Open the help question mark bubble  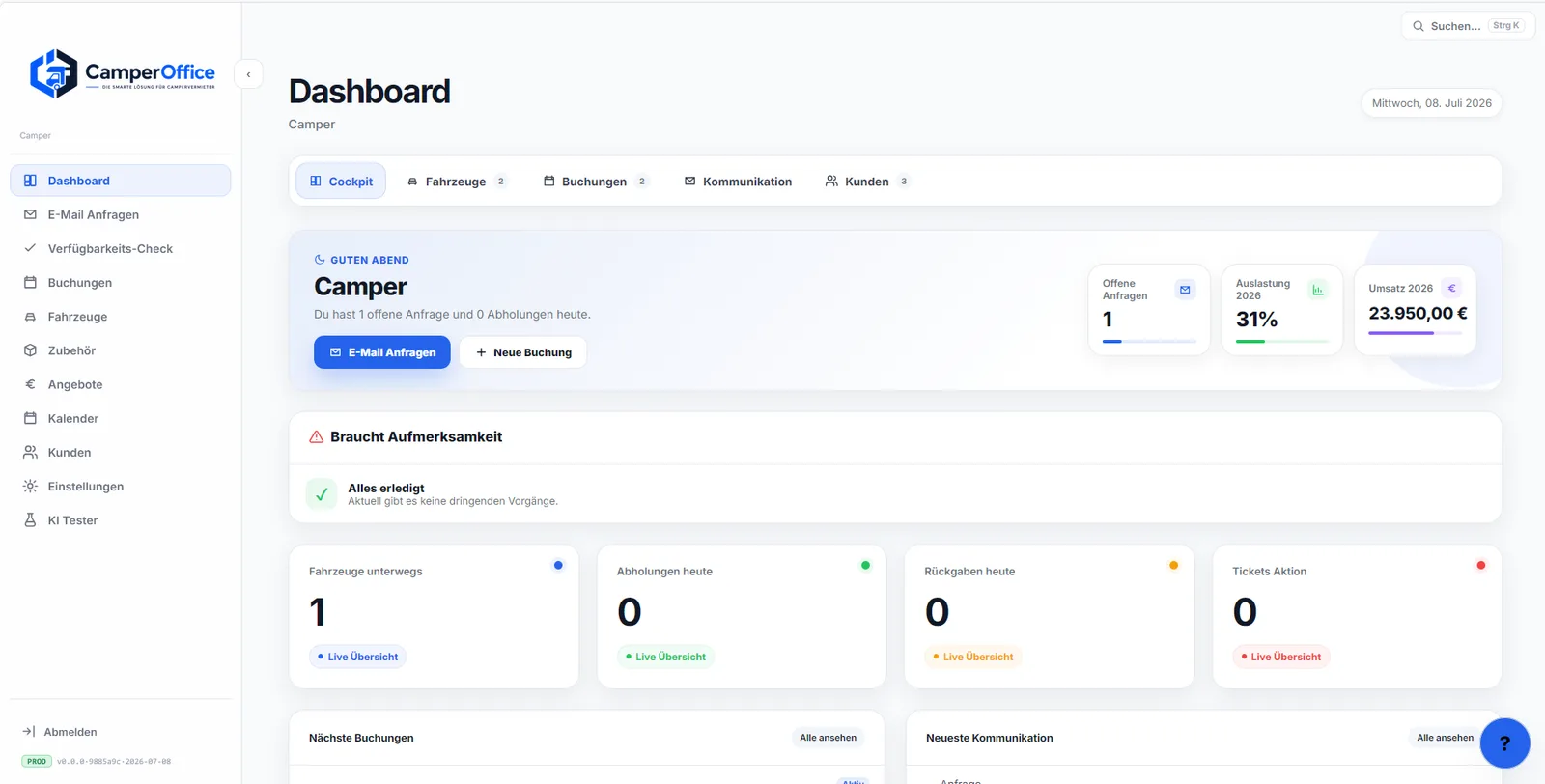click(x=1504, y=742)
